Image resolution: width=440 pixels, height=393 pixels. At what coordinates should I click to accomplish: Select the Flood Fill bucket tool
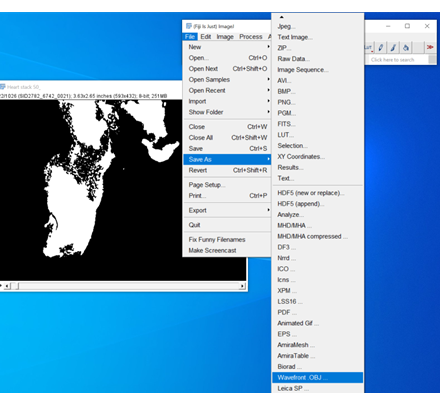click(406, 47)
